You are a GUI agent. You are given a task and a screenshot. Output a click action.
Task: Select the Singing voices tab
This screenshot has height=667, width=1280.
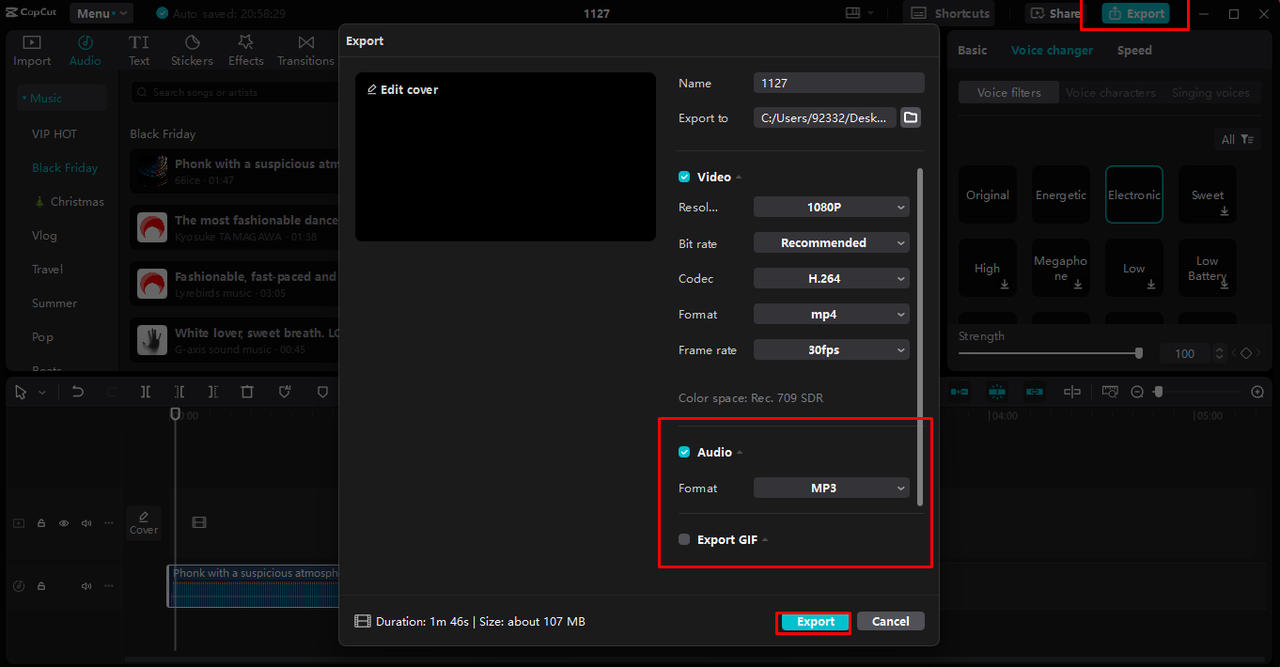pyautogui.click(x=1210, y=92)
